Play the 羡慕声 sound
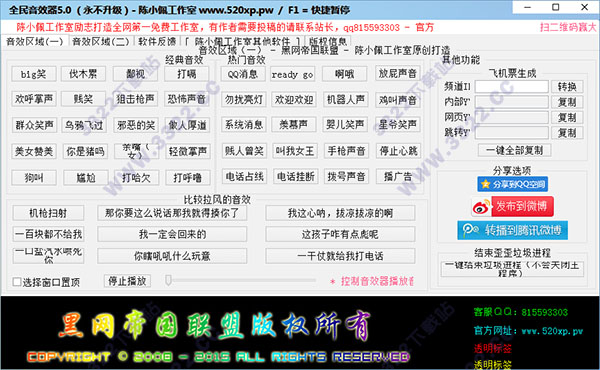This screenshot has width=600, height=370. pyautogui.click(x=293, y=125)
